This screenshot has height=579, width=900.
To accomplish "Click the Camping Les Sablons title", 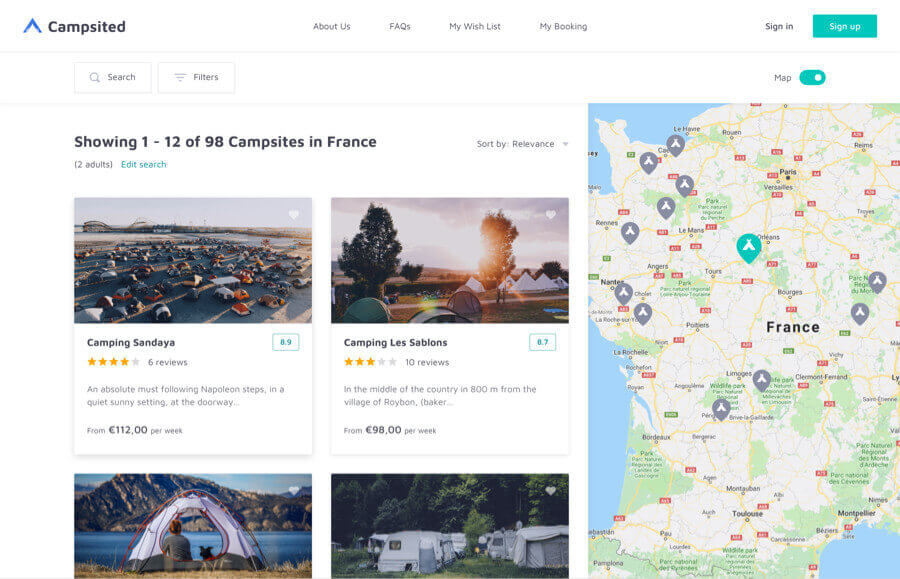I will pos(395,343).
